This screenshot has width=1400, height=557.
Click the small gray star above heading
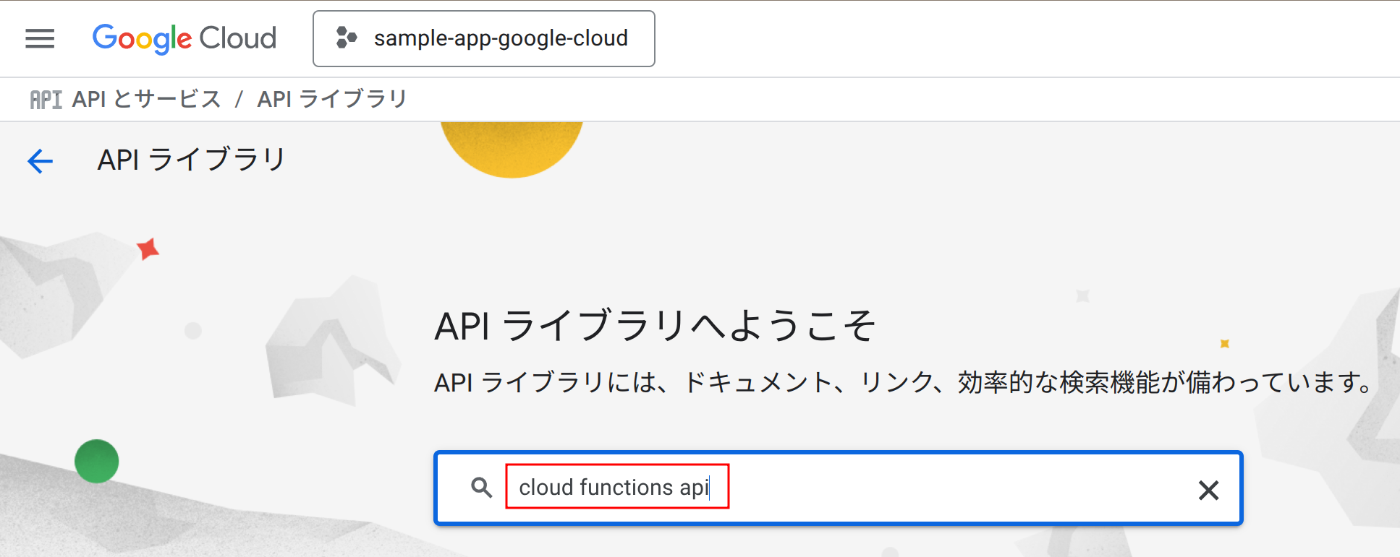click(1081, 296)
